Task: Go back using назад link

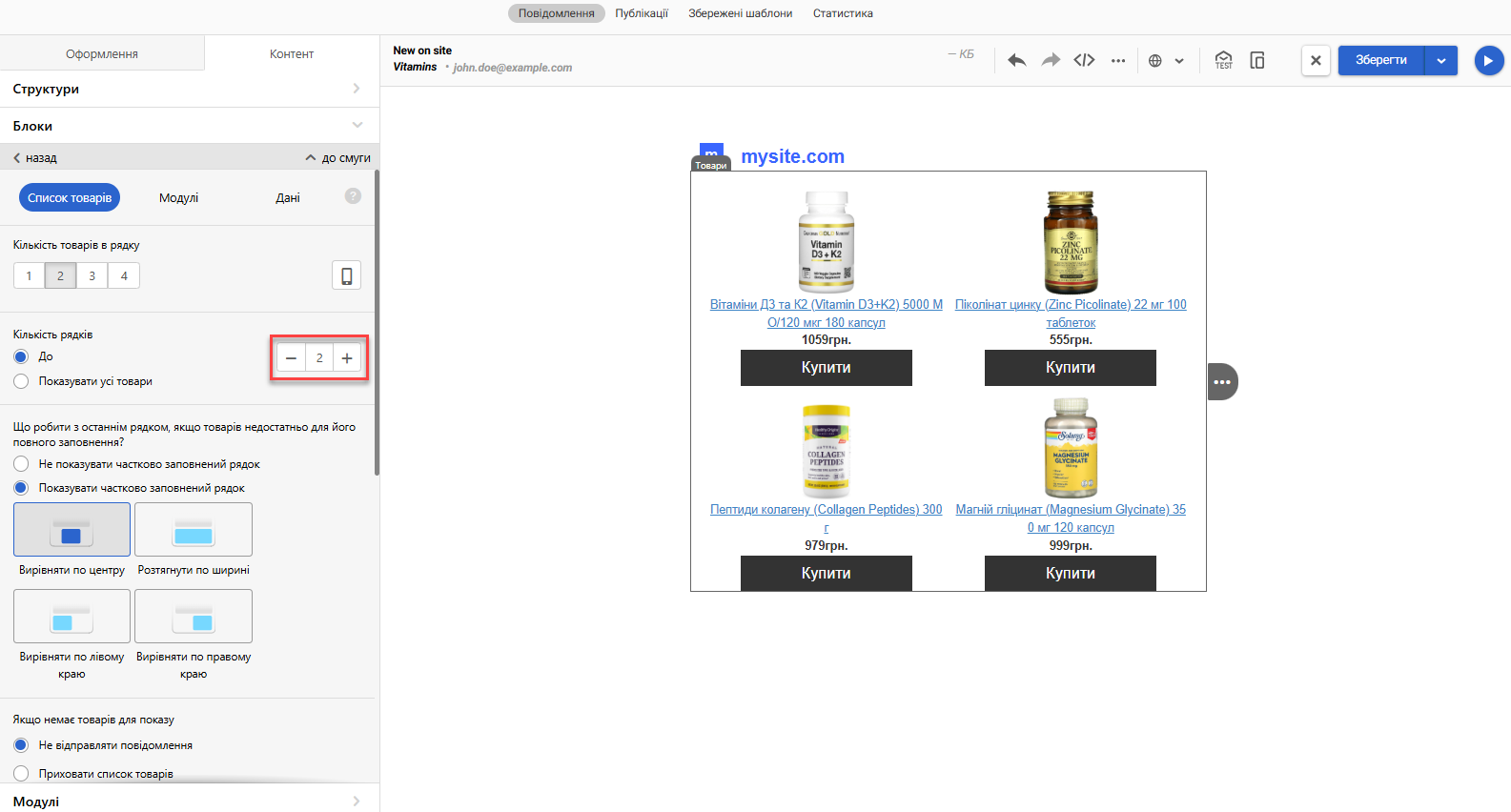Action: click(35, 157)
